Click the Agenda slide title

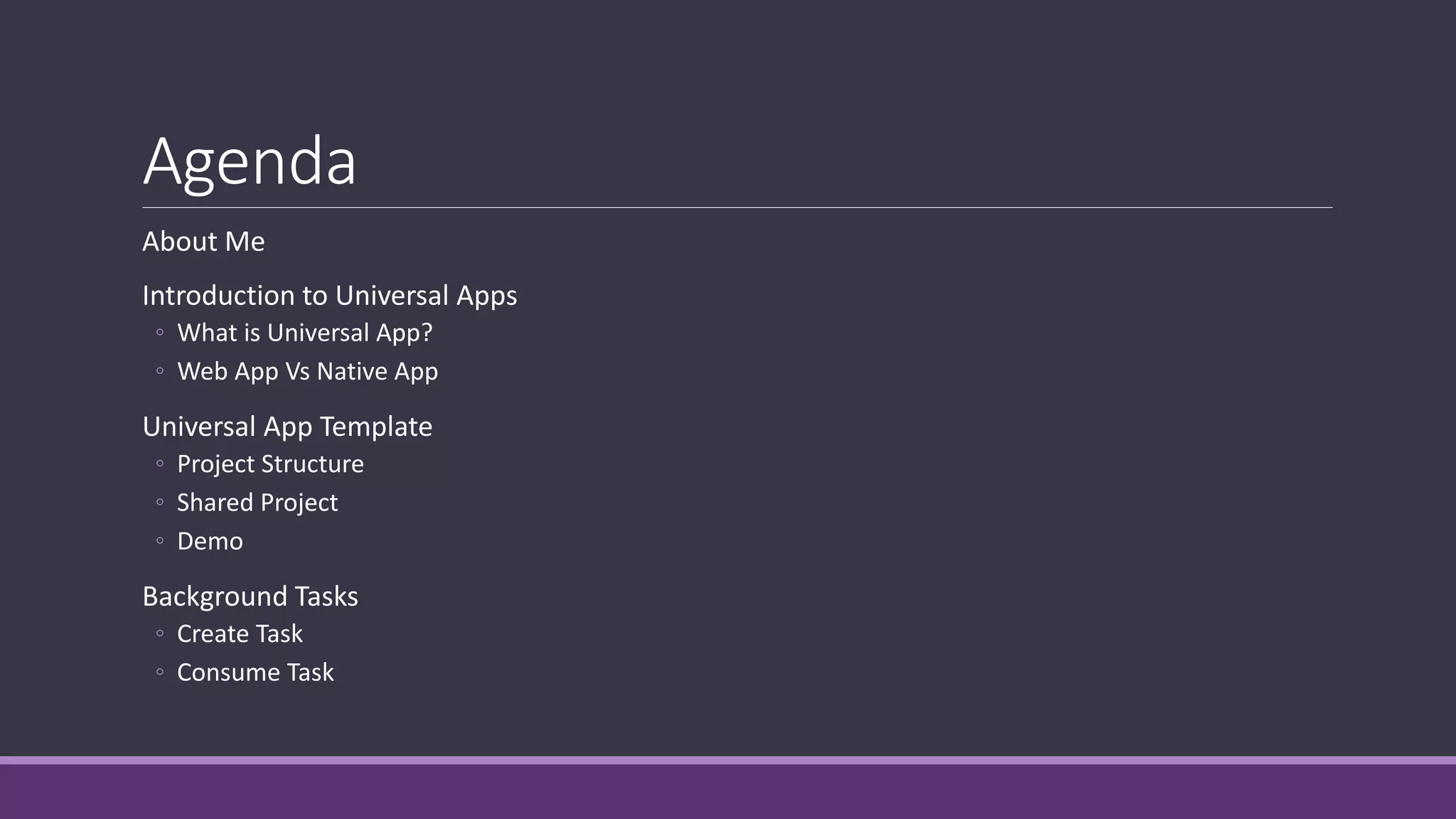pos(249,162)
